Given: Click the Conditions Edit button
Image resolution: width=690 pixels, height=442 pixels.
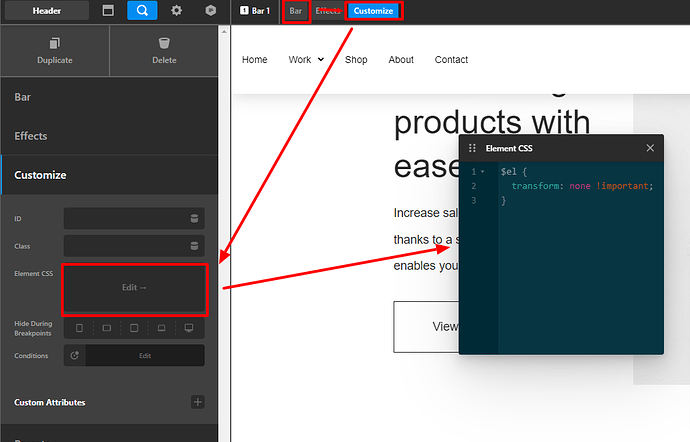Looking at the screenshot, I should (144, 355).
